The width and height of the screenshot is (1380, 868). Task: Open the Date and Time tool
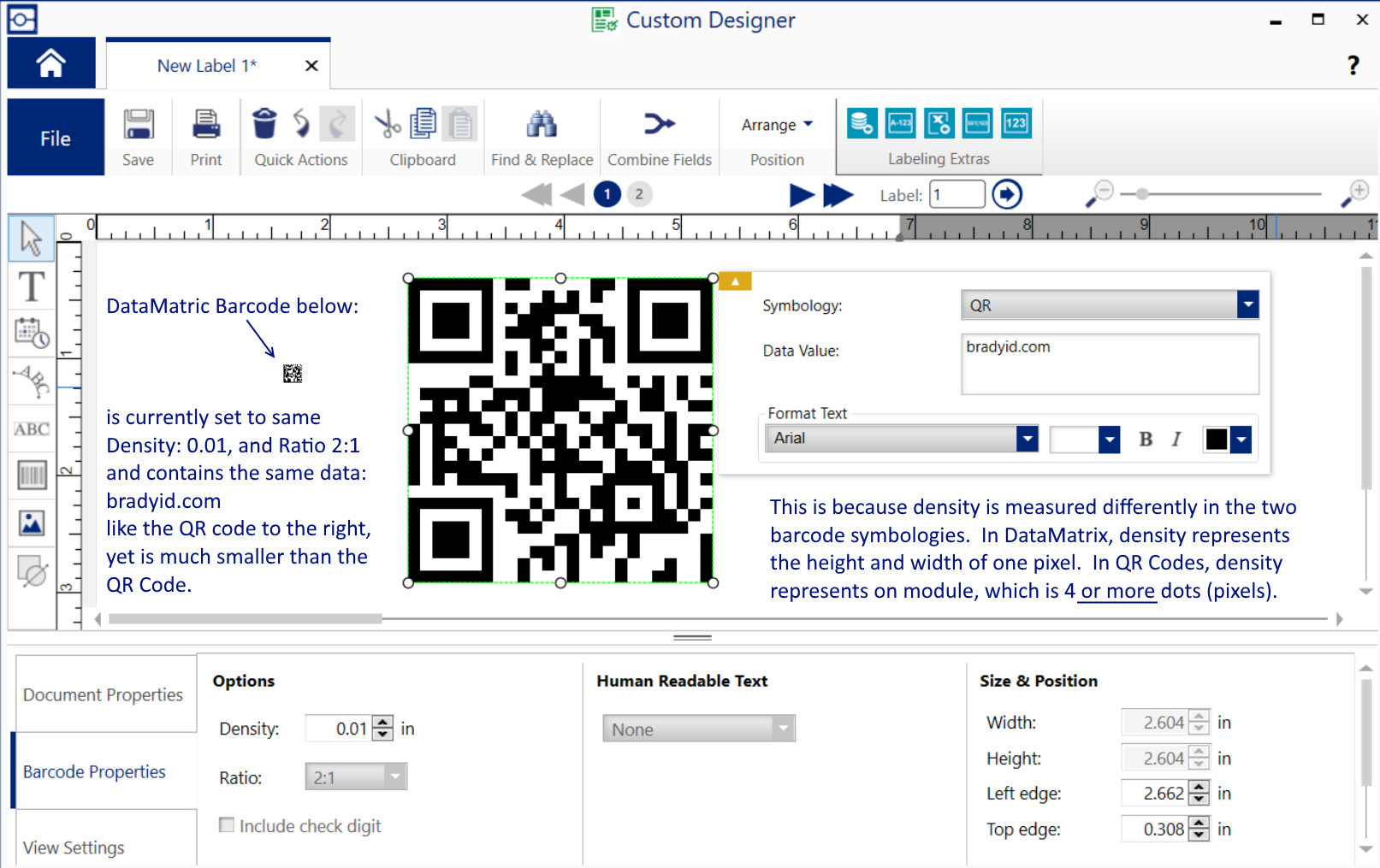[x=32, y=334]
